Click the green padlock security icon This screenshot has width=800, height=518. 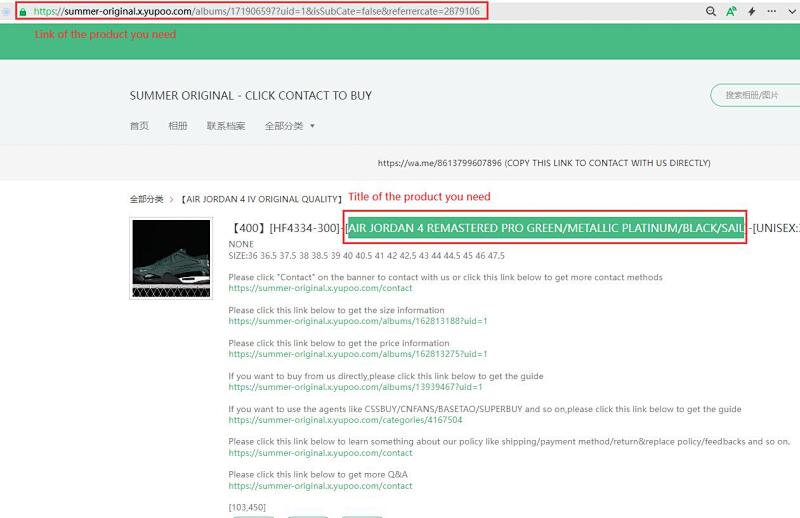pyautogui.click(x=23, y=12)
